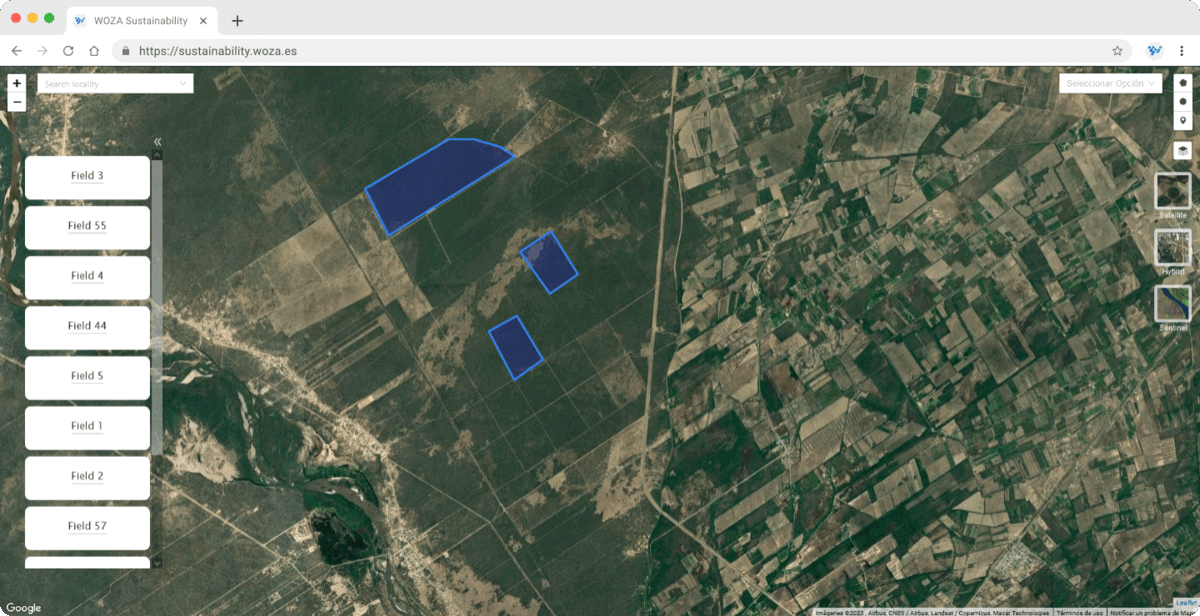Viewport: 1200px width, 616px height.
Task: Collapse the field list sidebar
Action: 157,142
